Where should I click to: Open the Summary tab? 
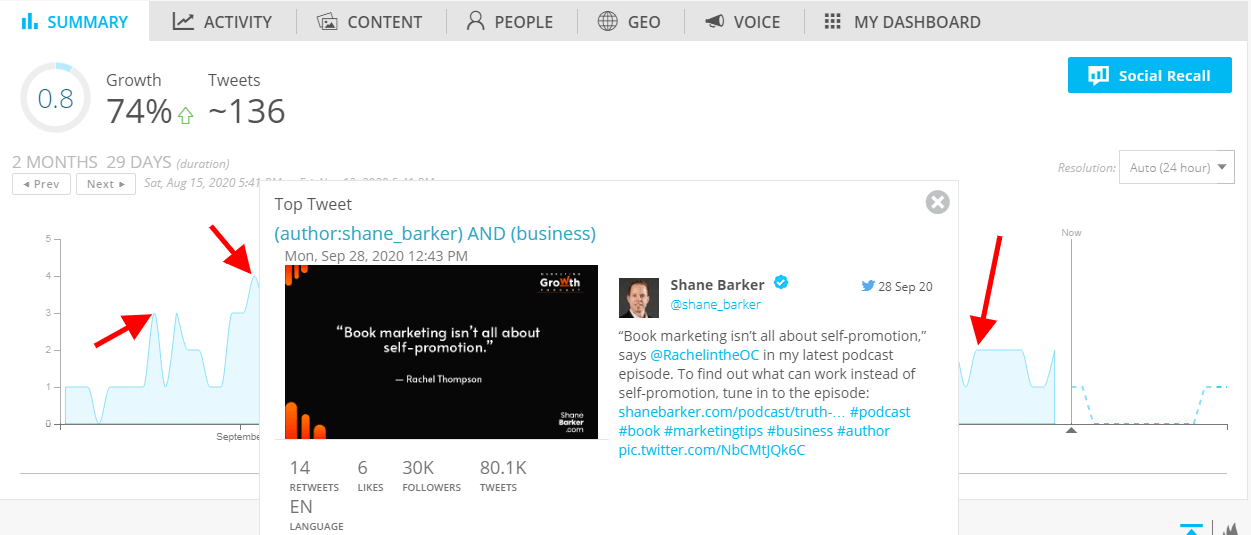[x=75, y=21]
